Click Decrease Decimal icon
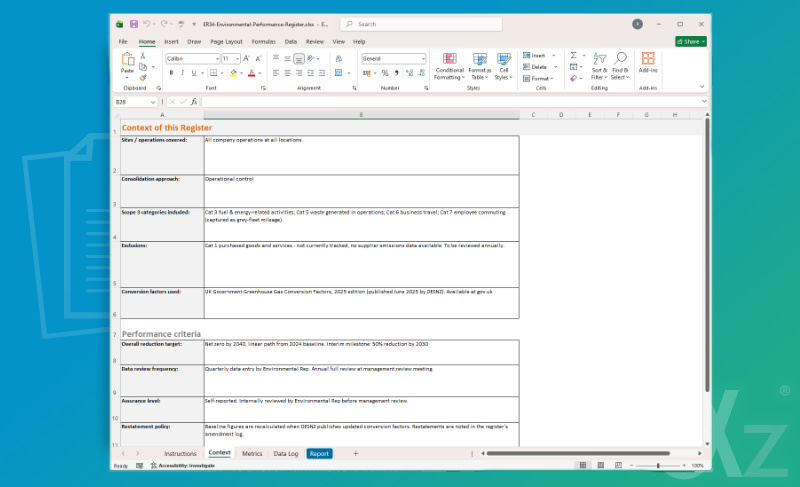 pyautogui.click(x=421, y=73)
